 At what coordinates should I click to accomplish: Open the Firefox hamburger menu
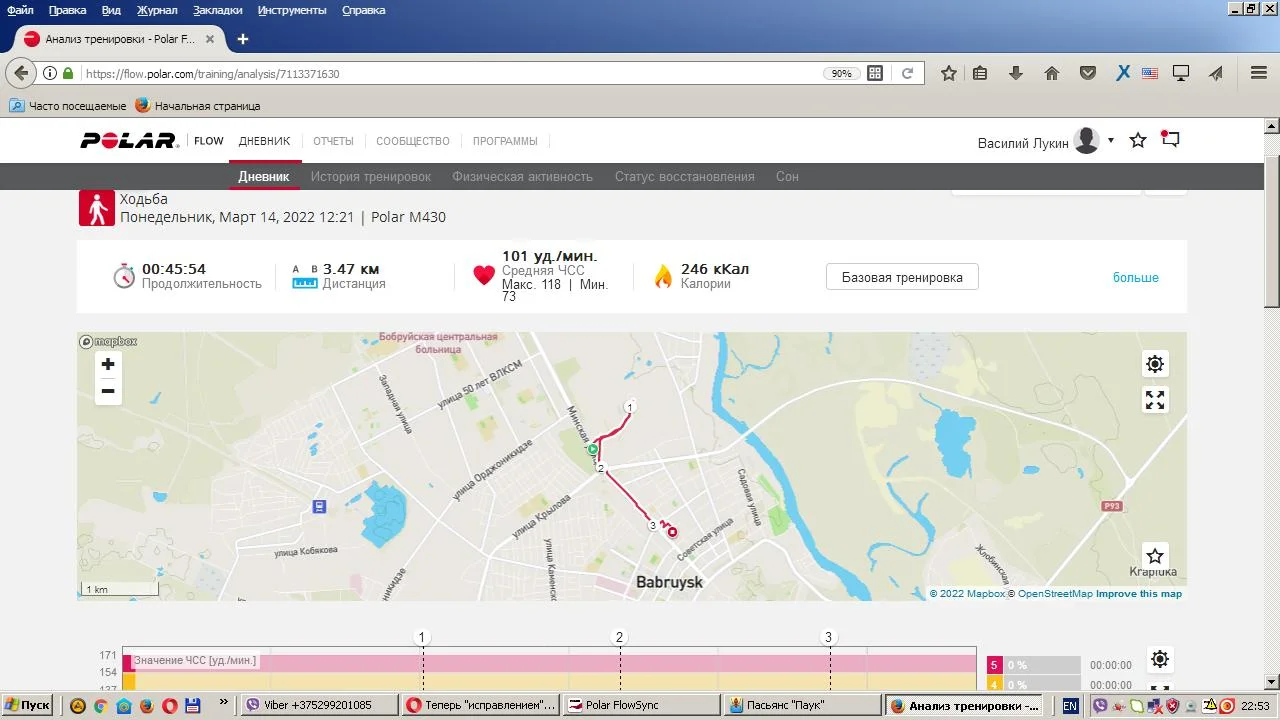pos(1259,73)
